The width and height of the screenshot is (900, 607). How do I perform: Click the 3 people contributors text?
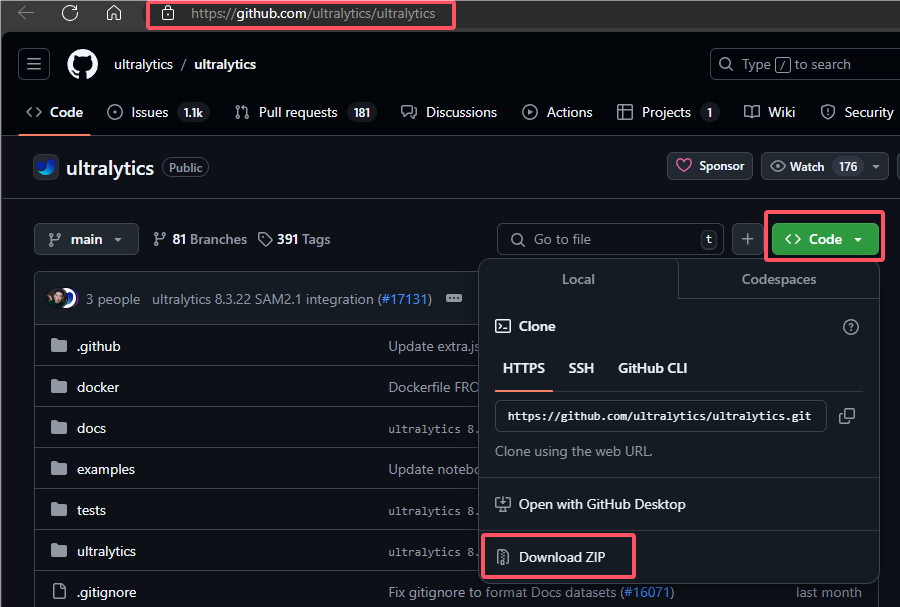pos(113,299)
